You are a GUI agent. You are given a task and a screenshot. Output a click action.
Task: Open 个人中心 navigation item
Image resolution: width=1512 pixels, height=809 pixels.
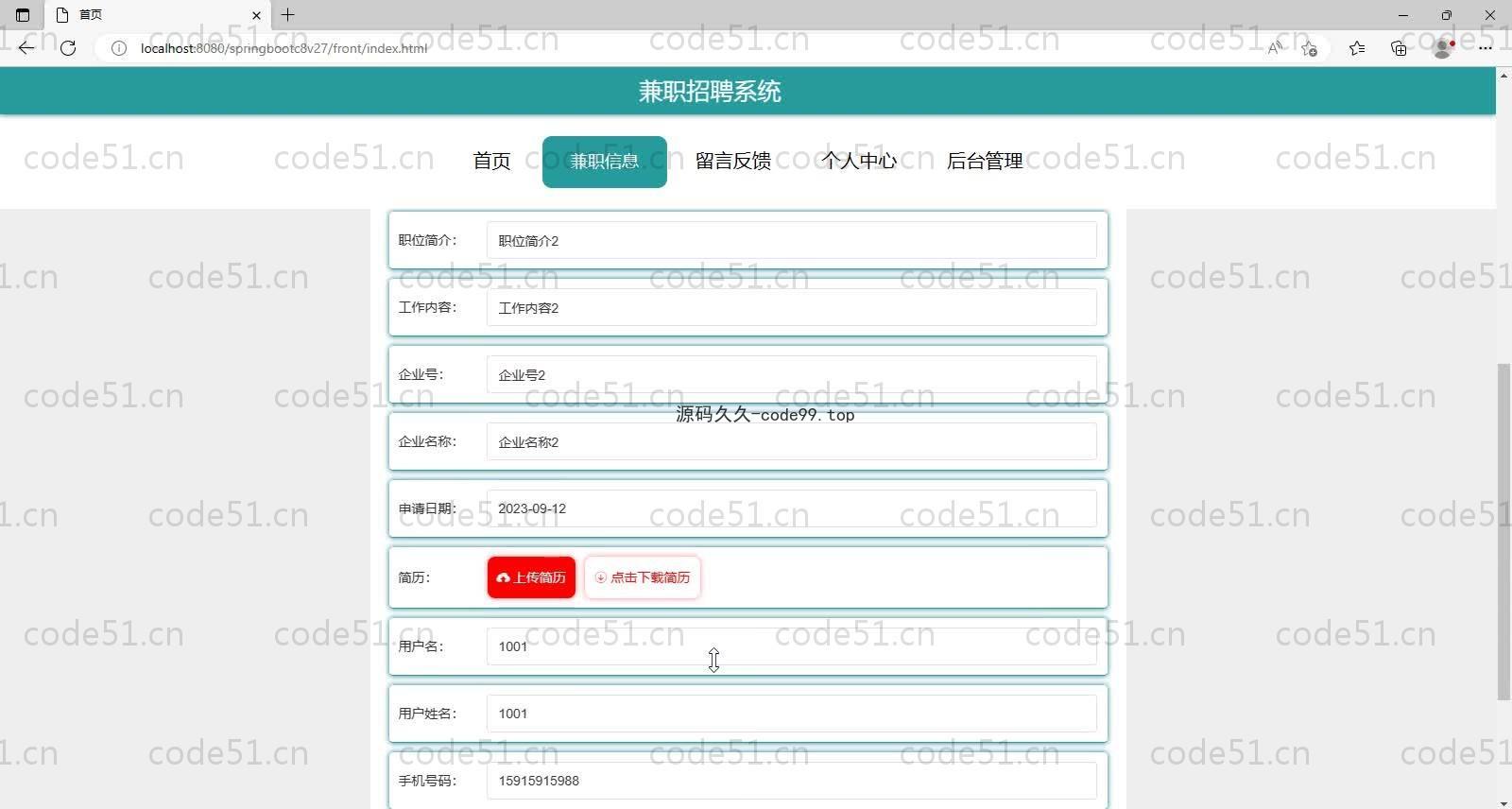coord(859,162)
